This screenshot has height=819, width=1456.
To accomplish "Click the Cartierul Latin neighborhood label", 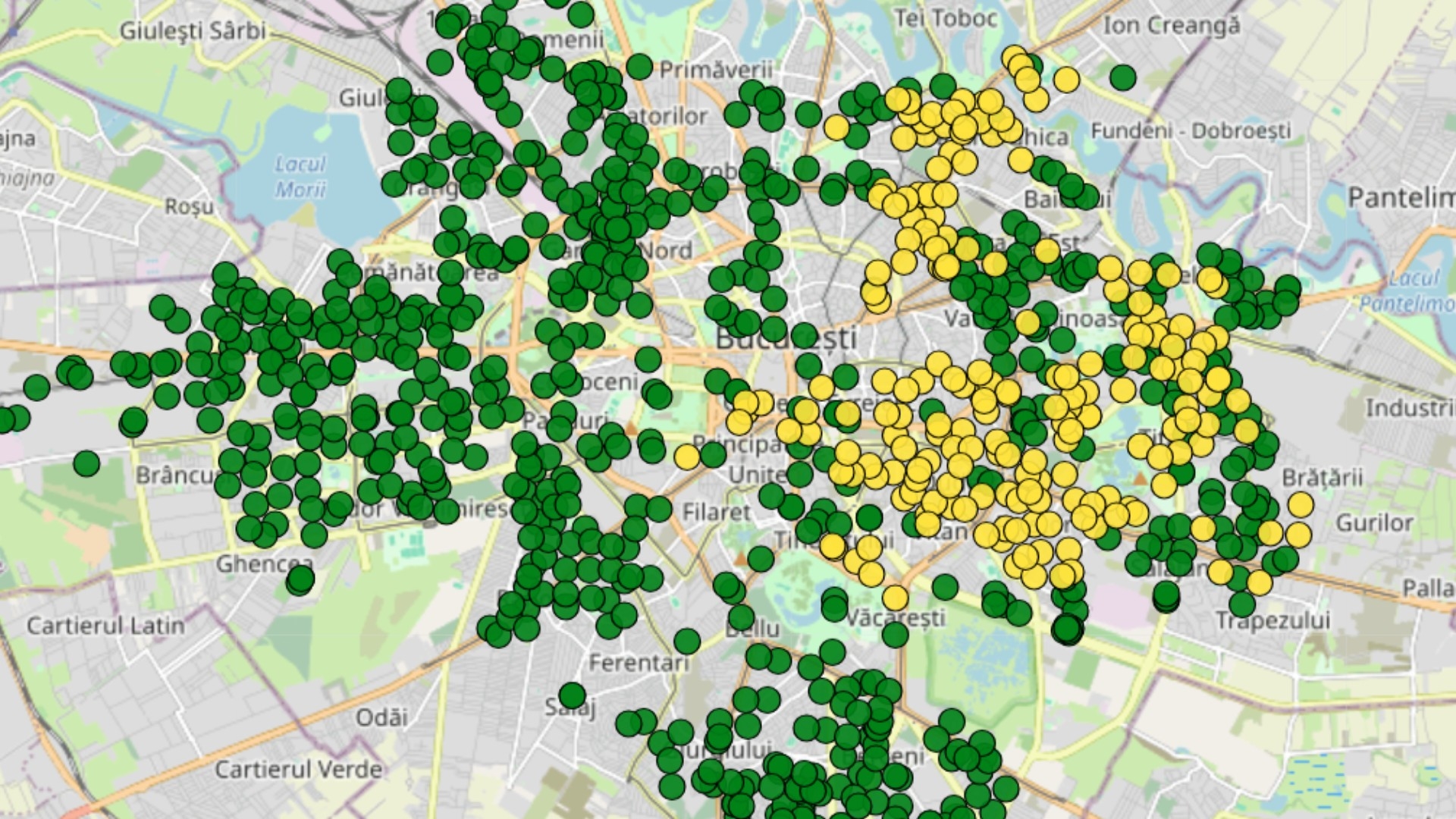I will click(x=105, y=626).
